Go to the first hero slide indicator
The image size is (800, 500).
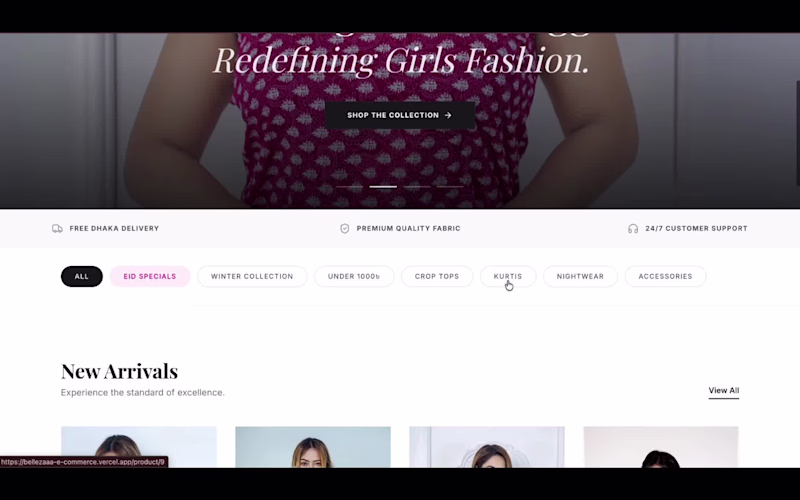[349, 187]
